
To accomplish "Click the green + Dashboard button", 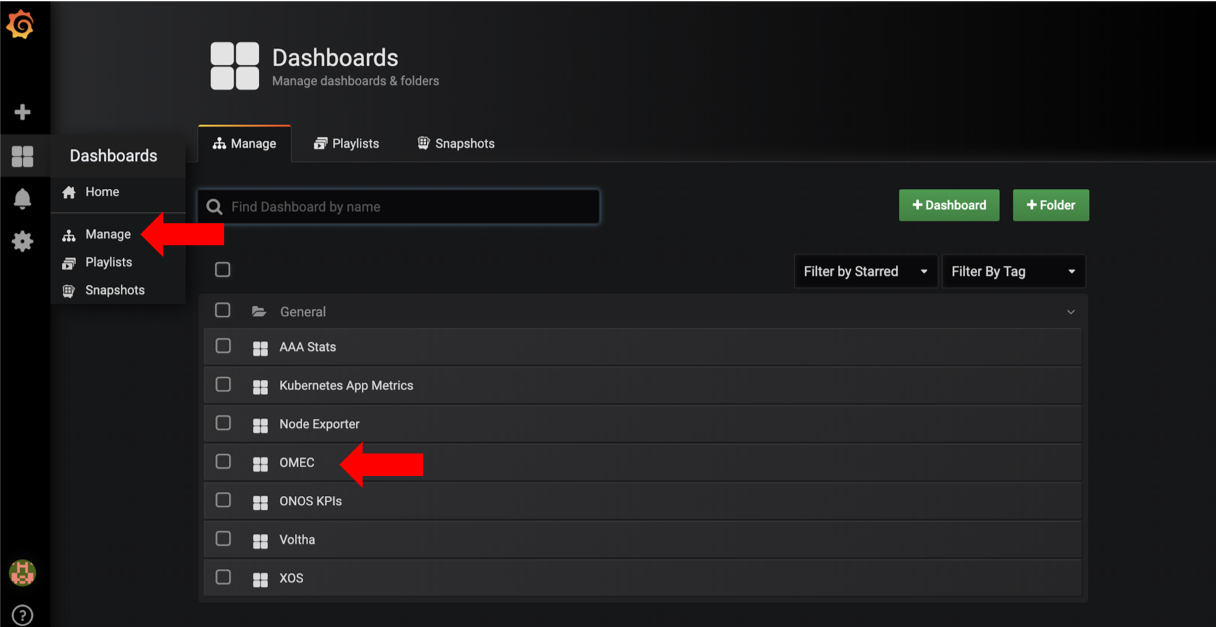I will [x=949, y=205].
